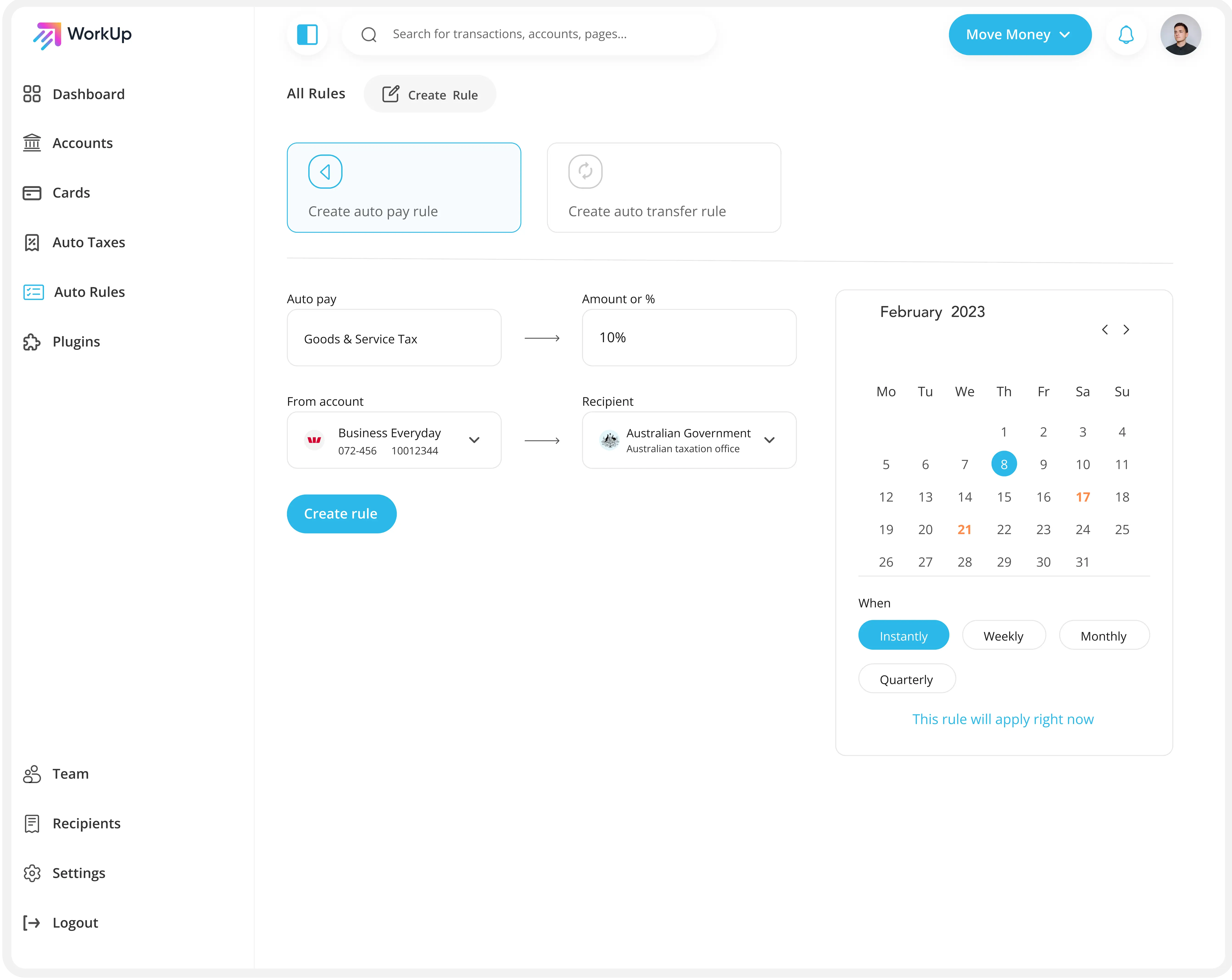Expand the From account chevron
This screenshot has width=1232, height=980.
pyautogui.click(x=474, y=440)
